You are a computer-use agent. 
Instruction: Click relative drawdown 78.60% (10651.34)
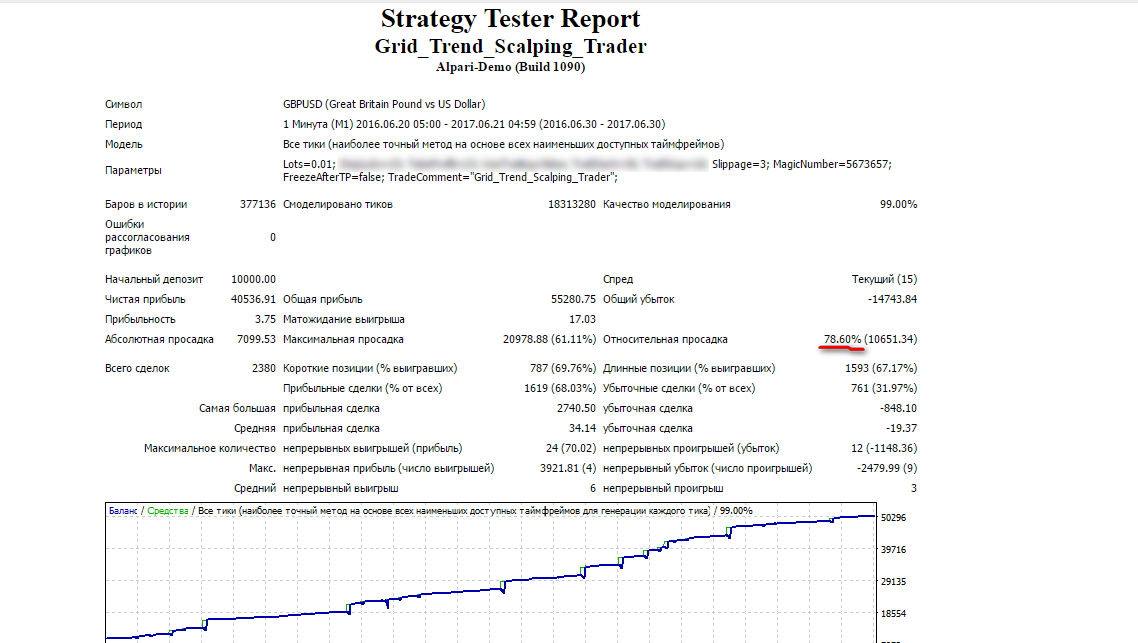click(870, 340)
